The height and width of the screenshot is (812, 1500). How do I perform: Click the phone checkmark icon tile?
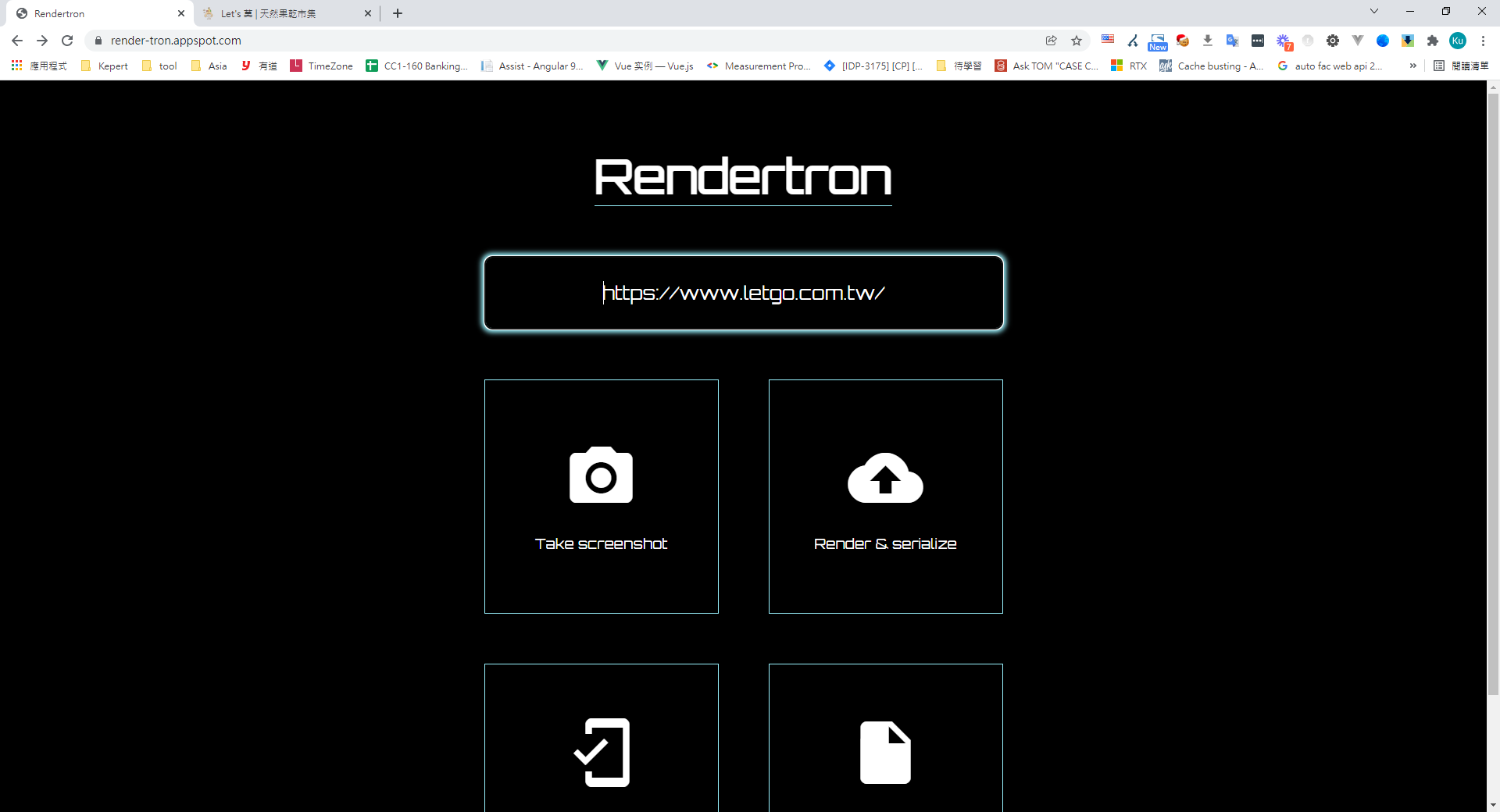[x=601, y=751]
